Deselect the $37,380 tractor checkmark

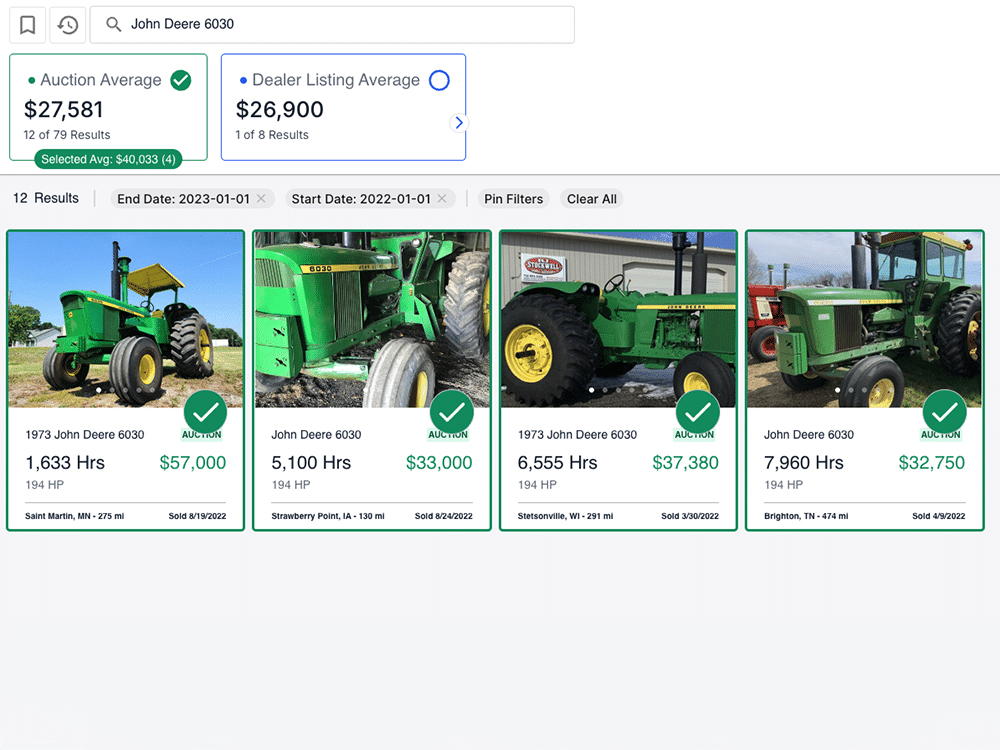click(698, 412)
